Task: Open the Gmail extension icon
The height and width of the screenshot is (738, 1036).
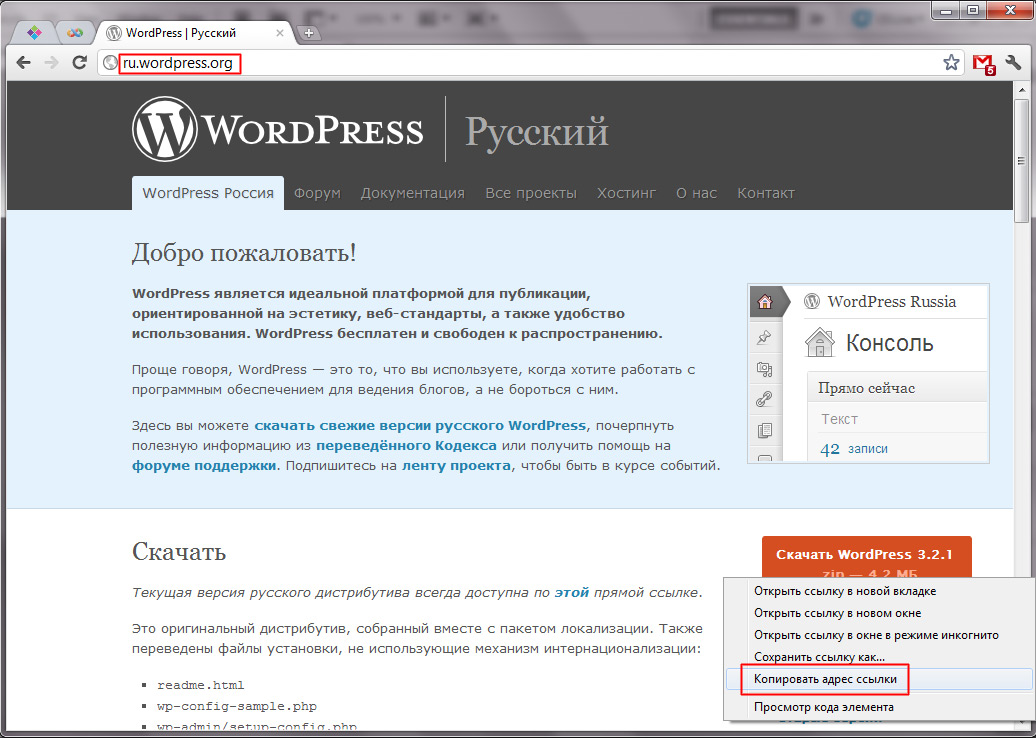Action: 984,63
